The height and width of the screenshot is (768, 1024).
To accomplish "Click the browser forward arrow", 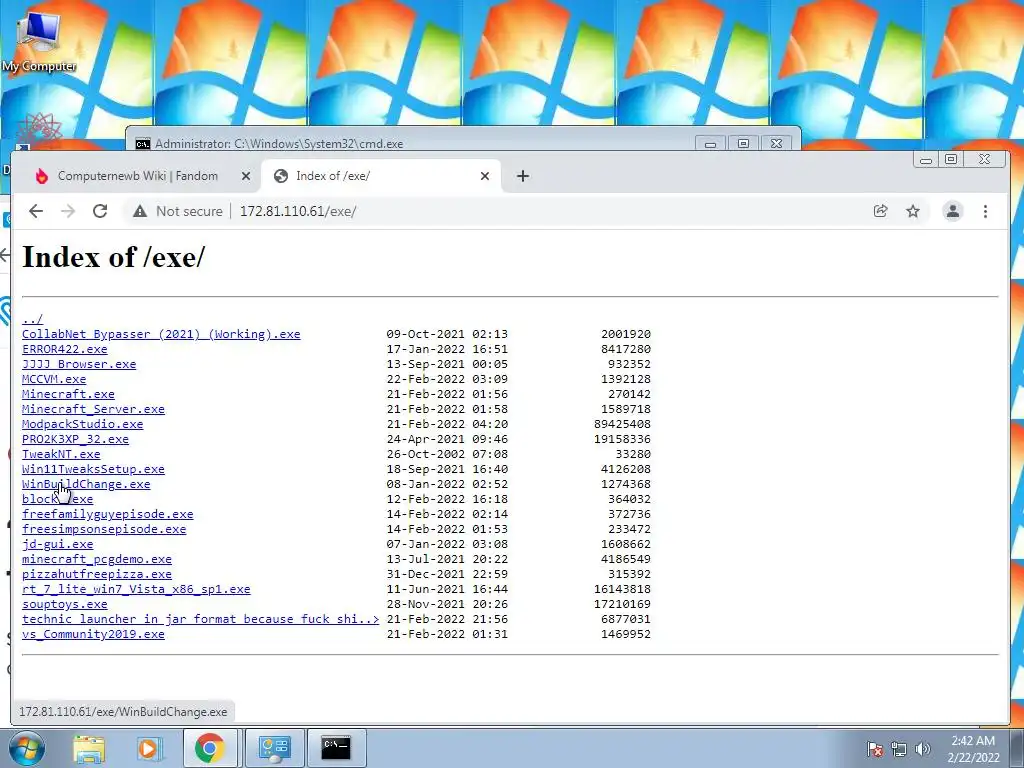I will click(x=68, y=211).
